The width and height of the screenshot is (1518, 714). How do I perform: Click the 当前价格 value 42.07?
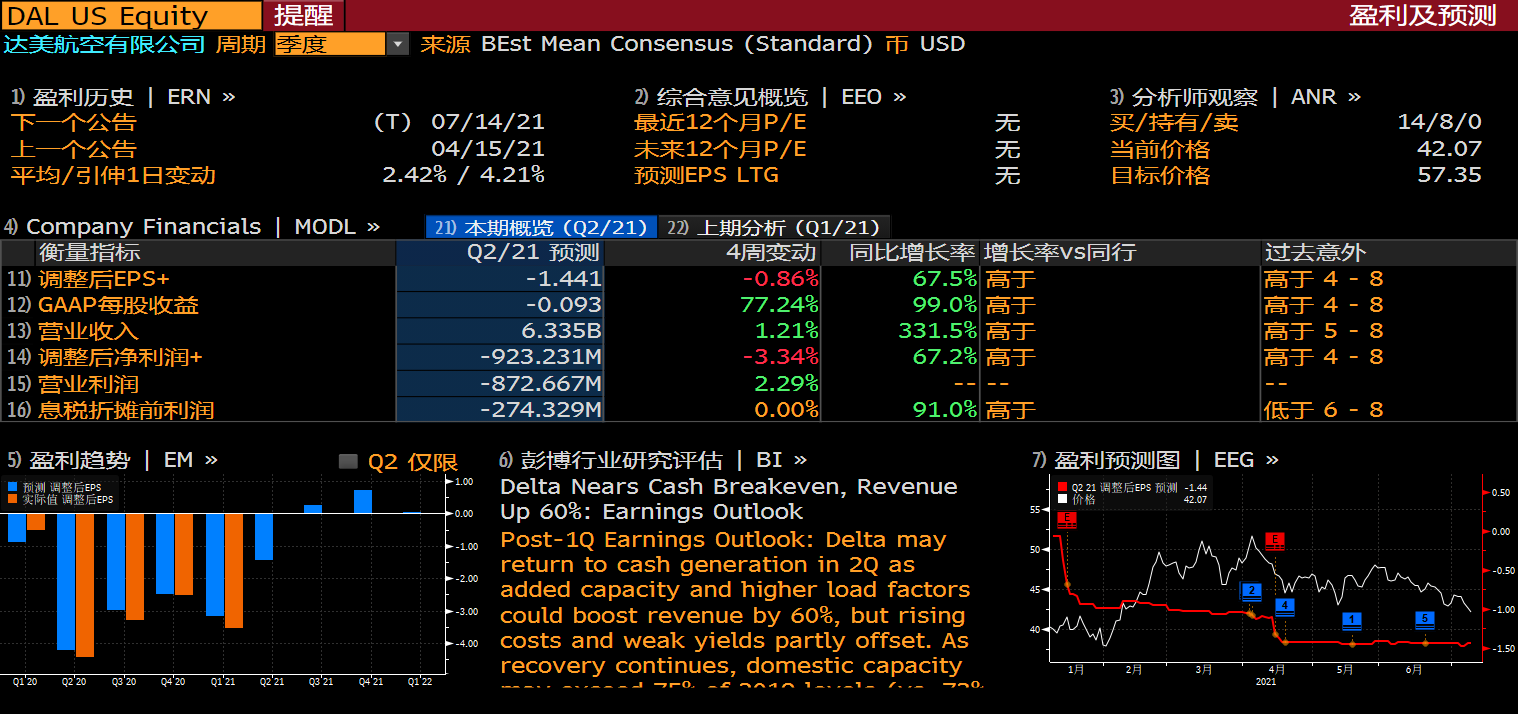click(1450, 148)
